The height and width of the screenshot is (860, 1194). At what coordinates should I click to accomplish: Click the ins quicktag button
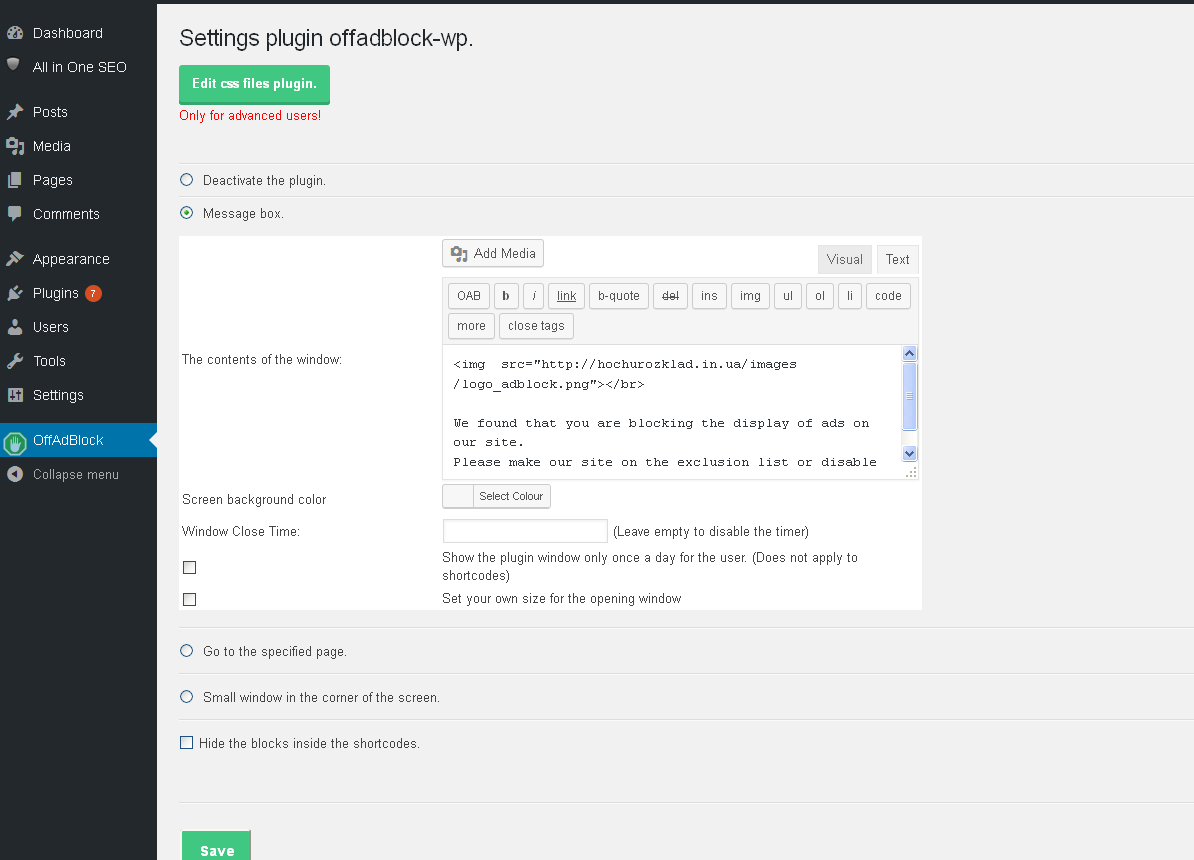click(x=709, y=296)
